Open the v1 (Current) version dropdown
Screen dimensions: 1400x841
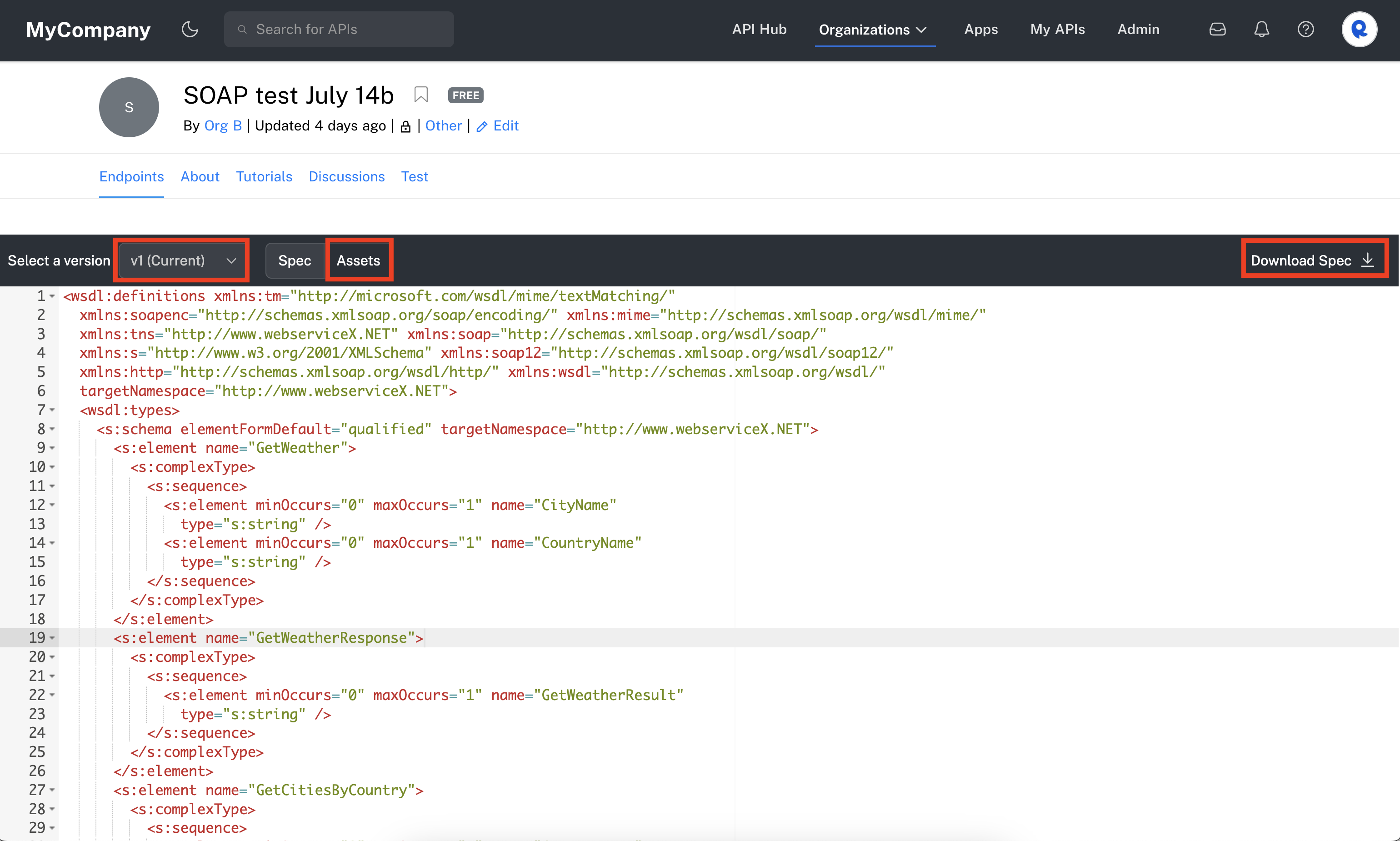click(x=182, y=260)
